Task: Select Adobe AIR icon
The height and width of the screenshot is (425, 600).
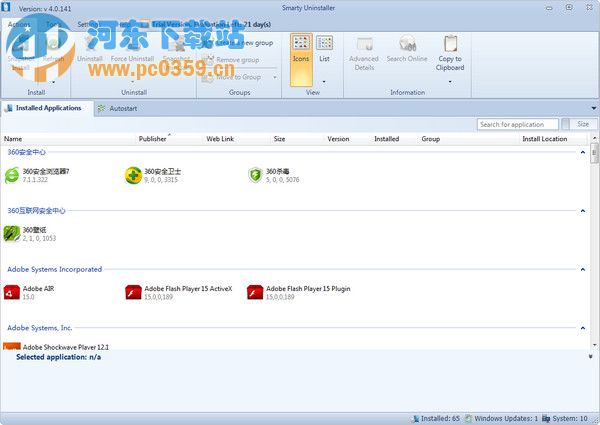Action: pos(12,292)
